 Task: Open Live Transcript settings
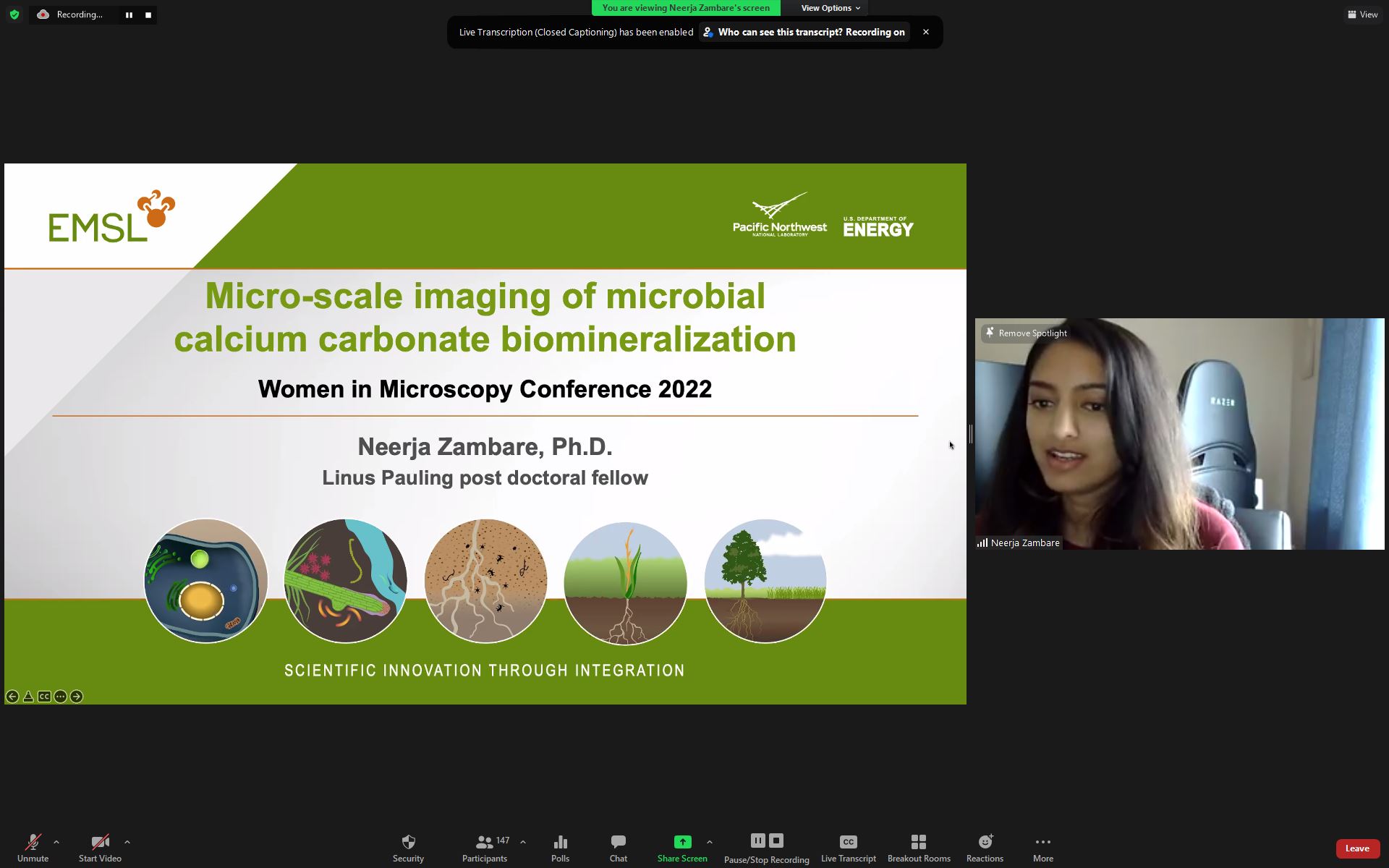(x=848, y=848)
